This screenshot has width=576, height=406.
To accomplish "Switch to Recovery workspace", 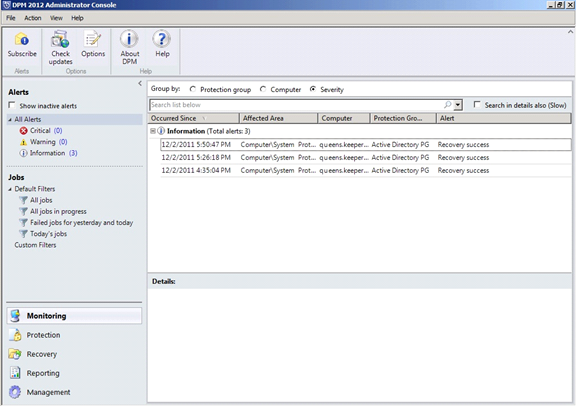I will point(74,354).
